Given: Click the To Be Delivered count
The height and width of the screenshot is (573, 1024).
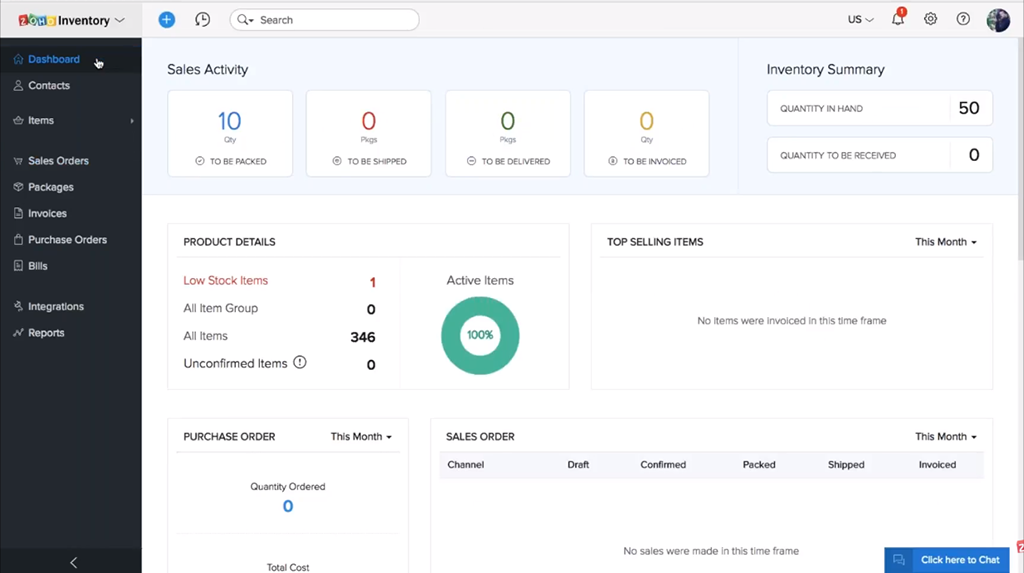Looking at the screenshot, I should tap(507, 121).
